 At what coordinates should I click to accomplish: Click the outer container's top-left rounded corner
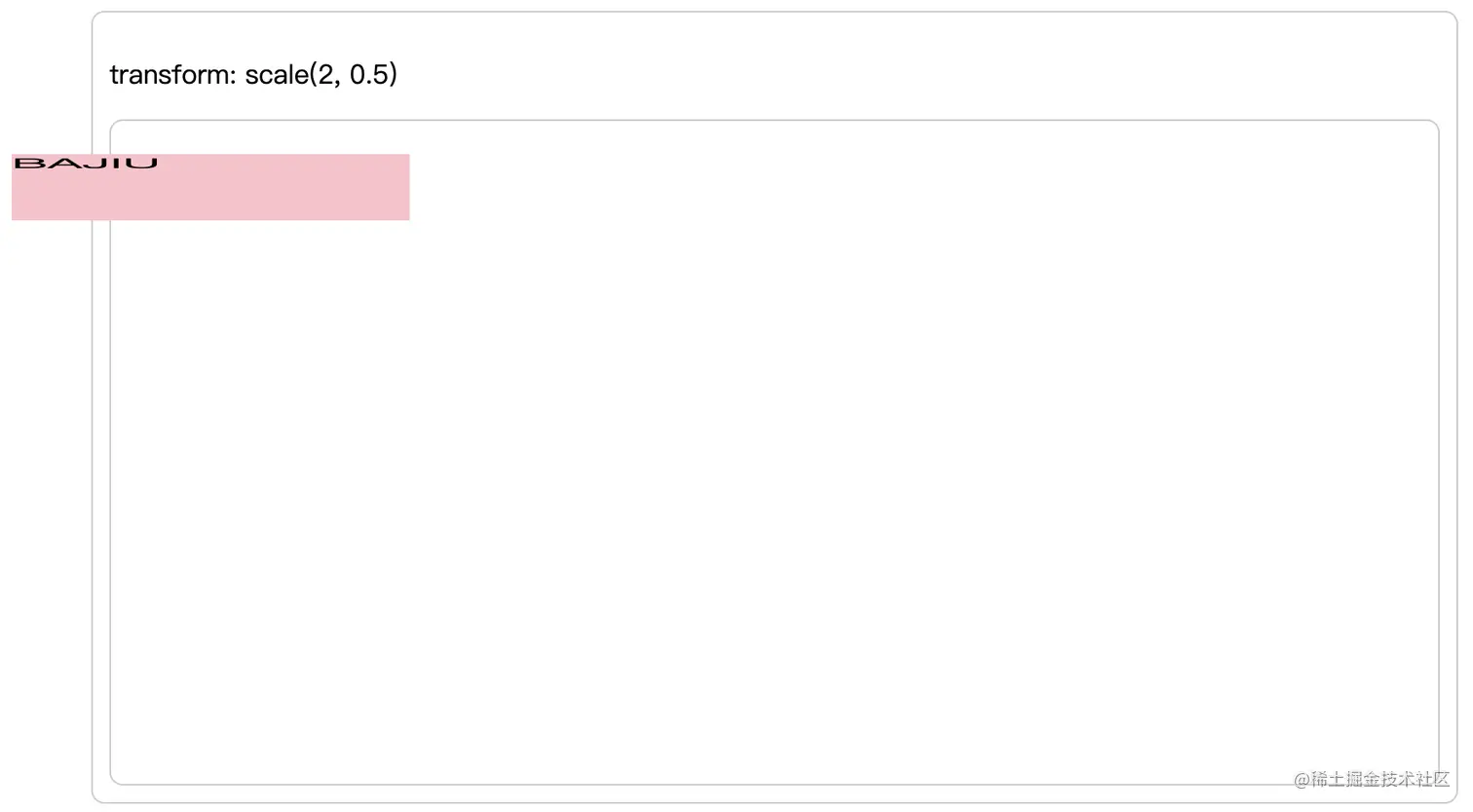100,19
